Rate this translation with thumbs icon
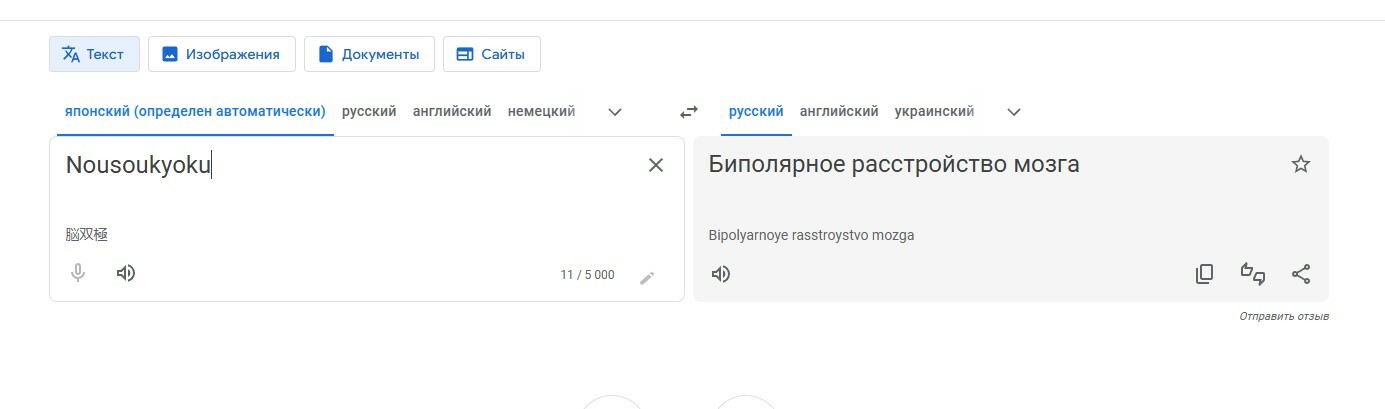Image resolution: width=1385 pixels, height=409 pixels. tap(1253, 274)
